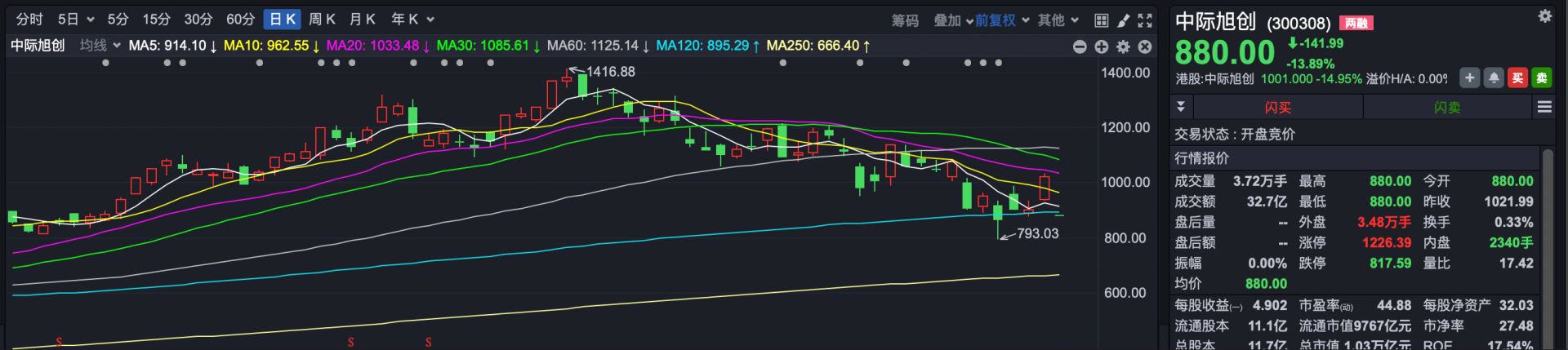This screenshot has width=1568, height=350.
Task: Open the 筹码 chip distribution view
Action: [905, 20]
